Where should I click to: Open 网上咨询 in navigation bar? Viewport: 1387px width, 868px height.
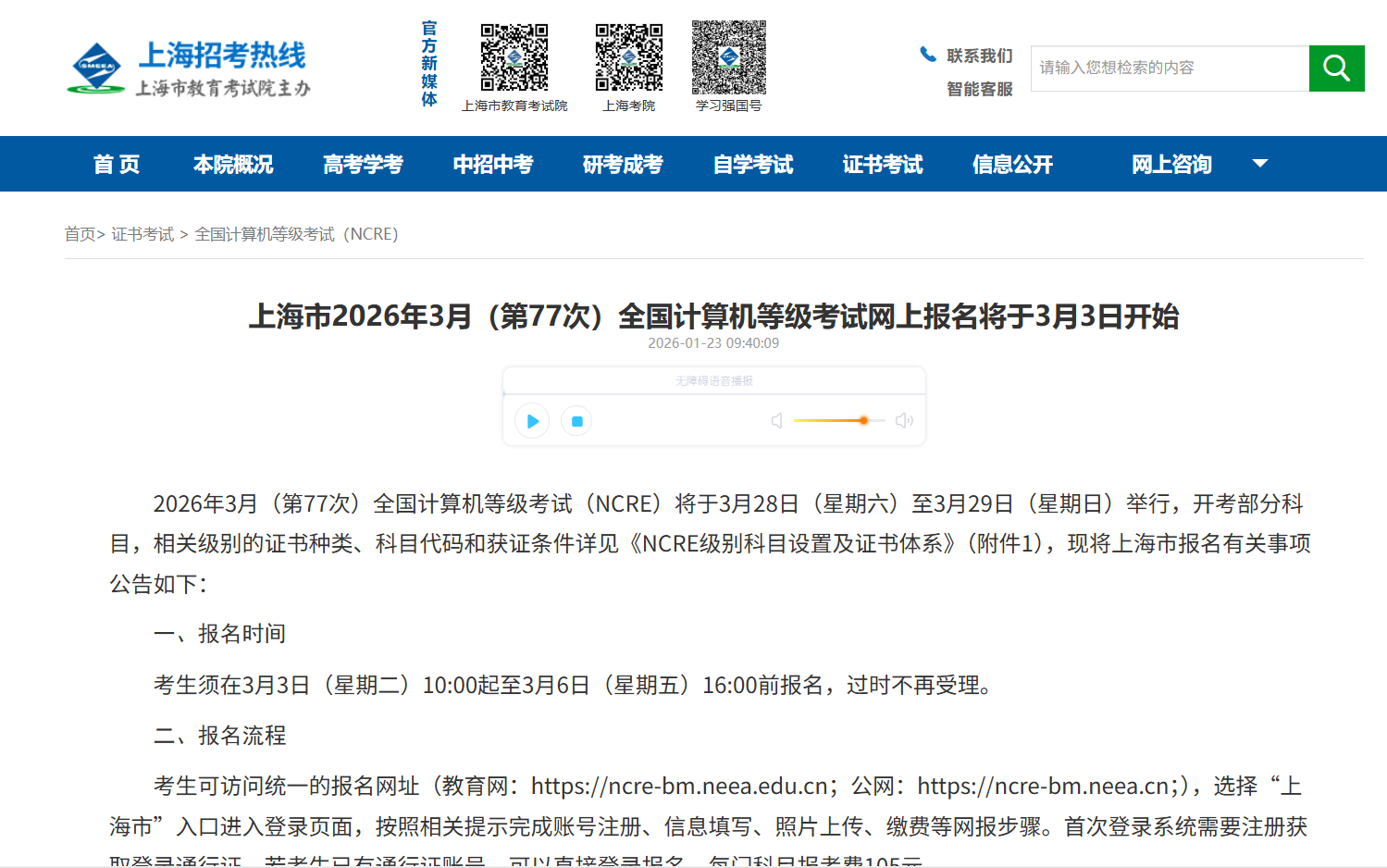click(x=1171, y=165)
